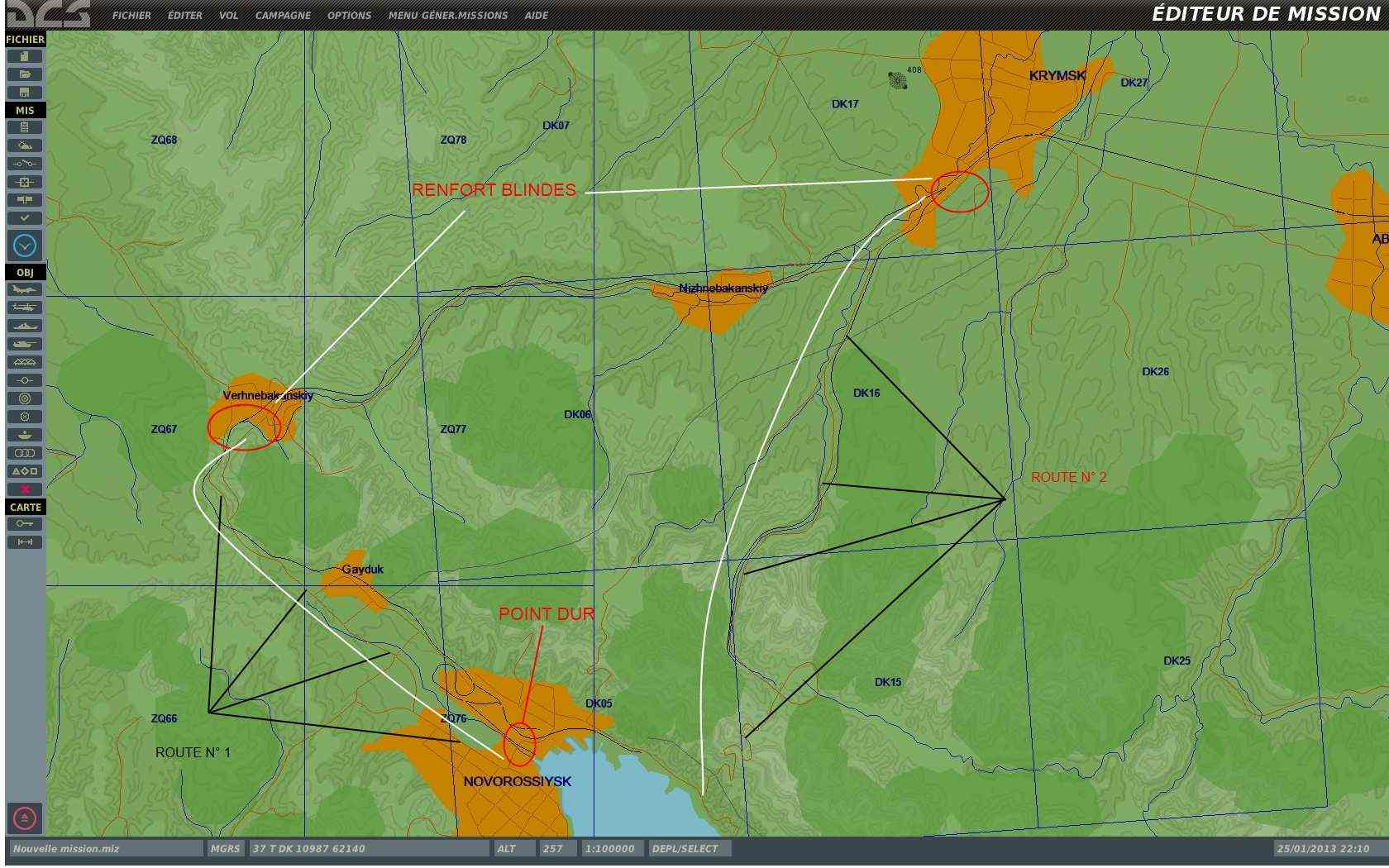Open the mission briefing clipboard icon
This screenshot has height=868, width=1389.
(x=25, y=127)
